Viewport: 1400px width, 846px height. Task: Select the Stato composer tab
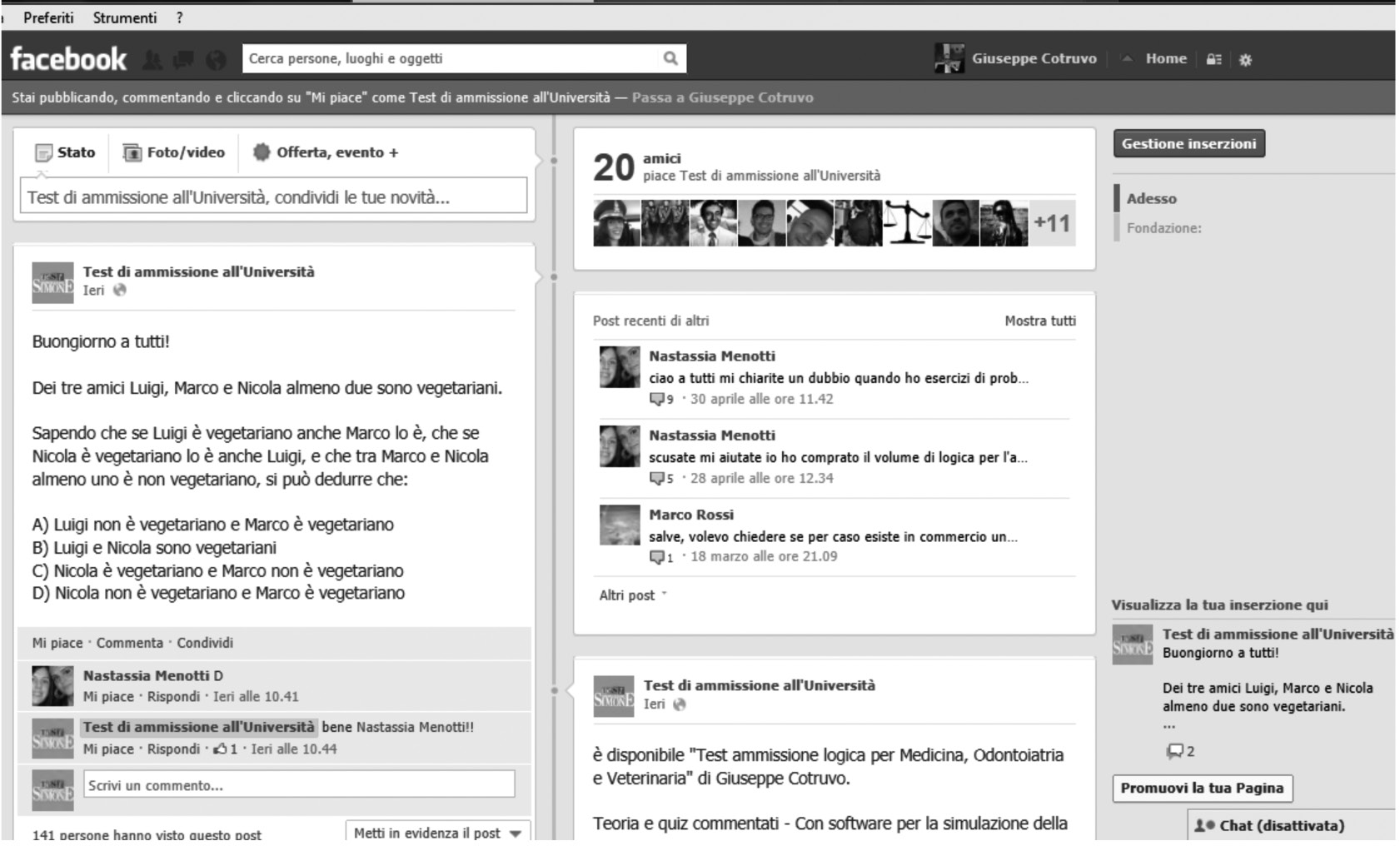(x=66, y=152)
